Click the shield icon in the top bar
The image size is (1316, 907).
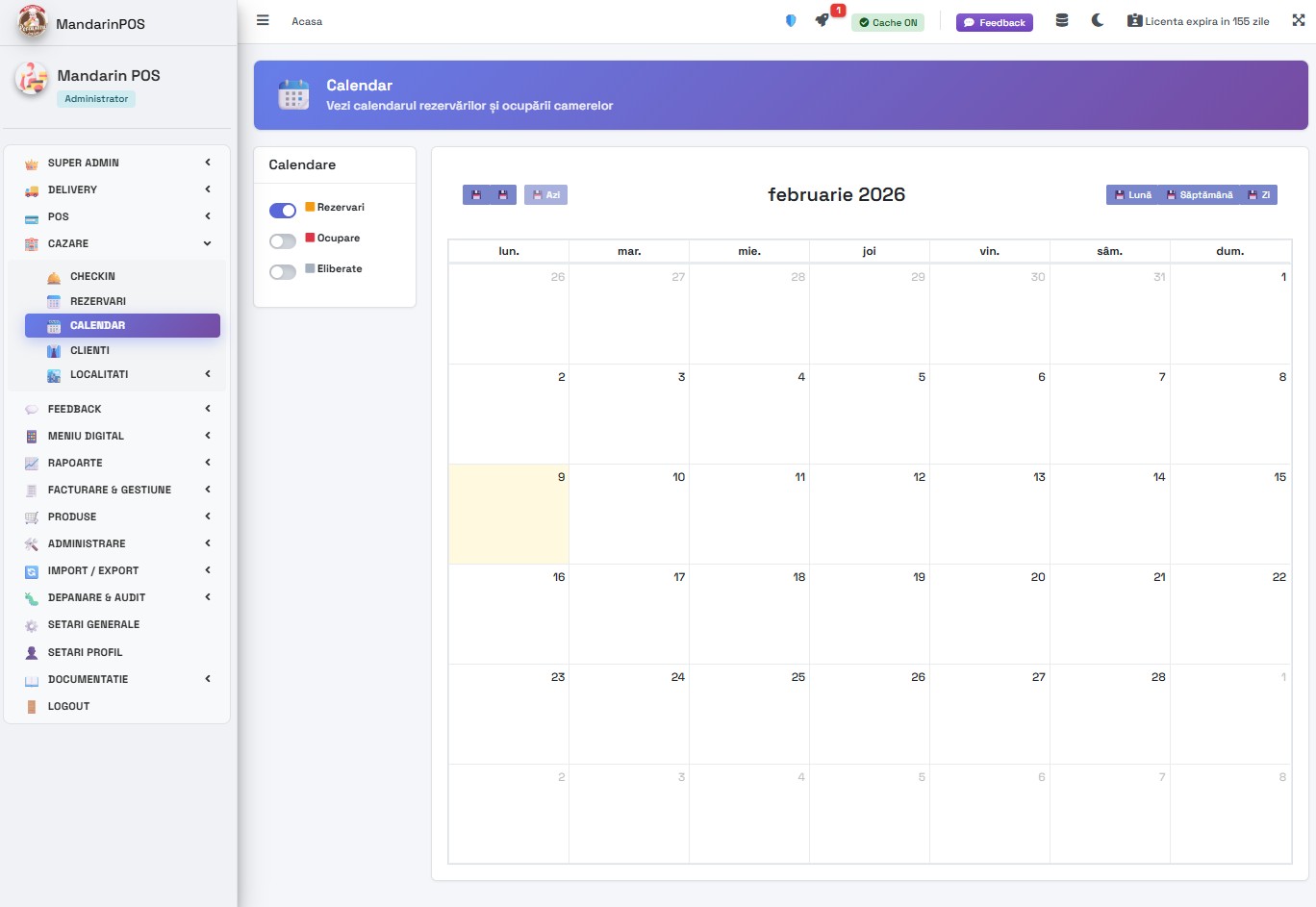tap(790, 19)
